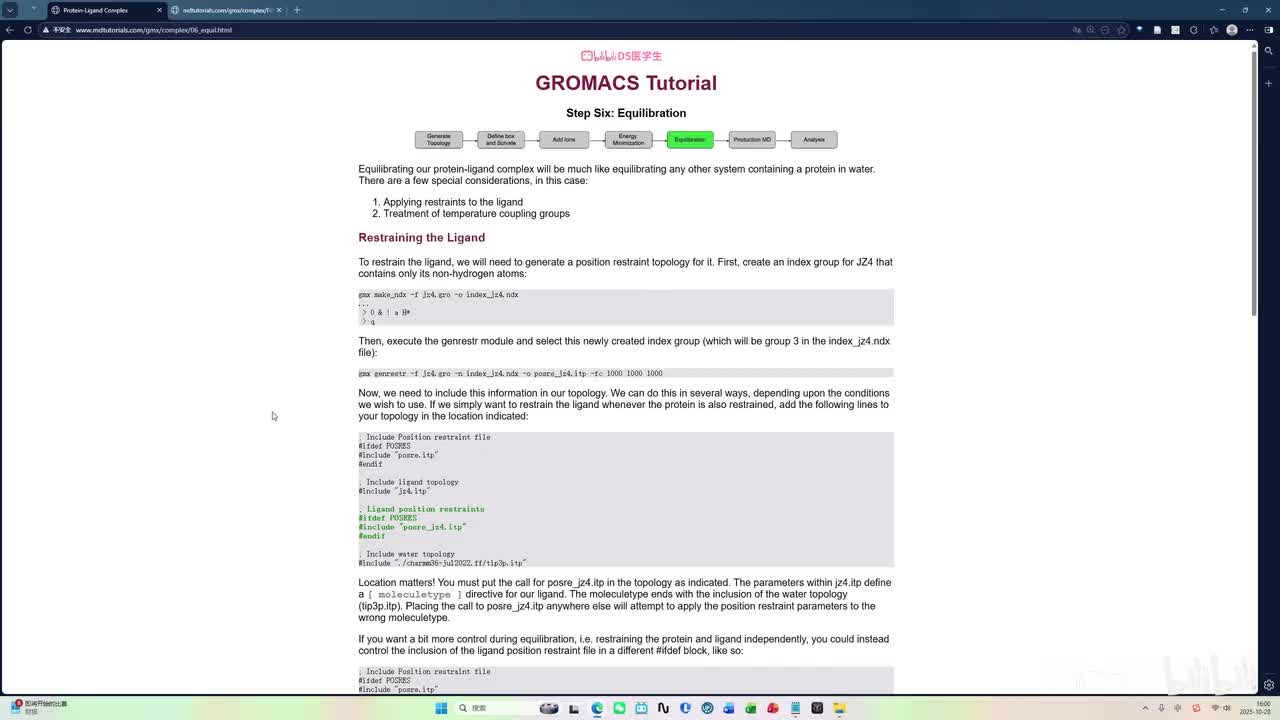
Task: Go to the Production MD step
Action: click(x=752, y=140)
